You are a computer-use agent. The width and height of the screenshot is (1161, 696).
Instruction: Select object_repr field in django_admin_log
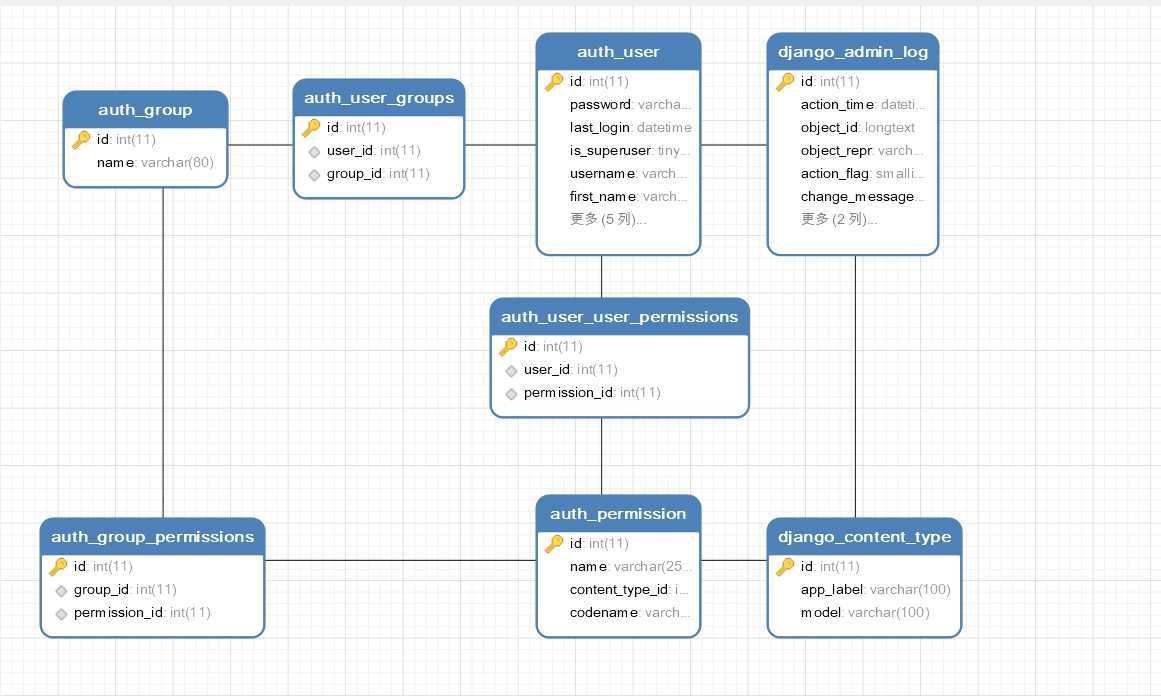pyautogui.click(x=862, y=150)
